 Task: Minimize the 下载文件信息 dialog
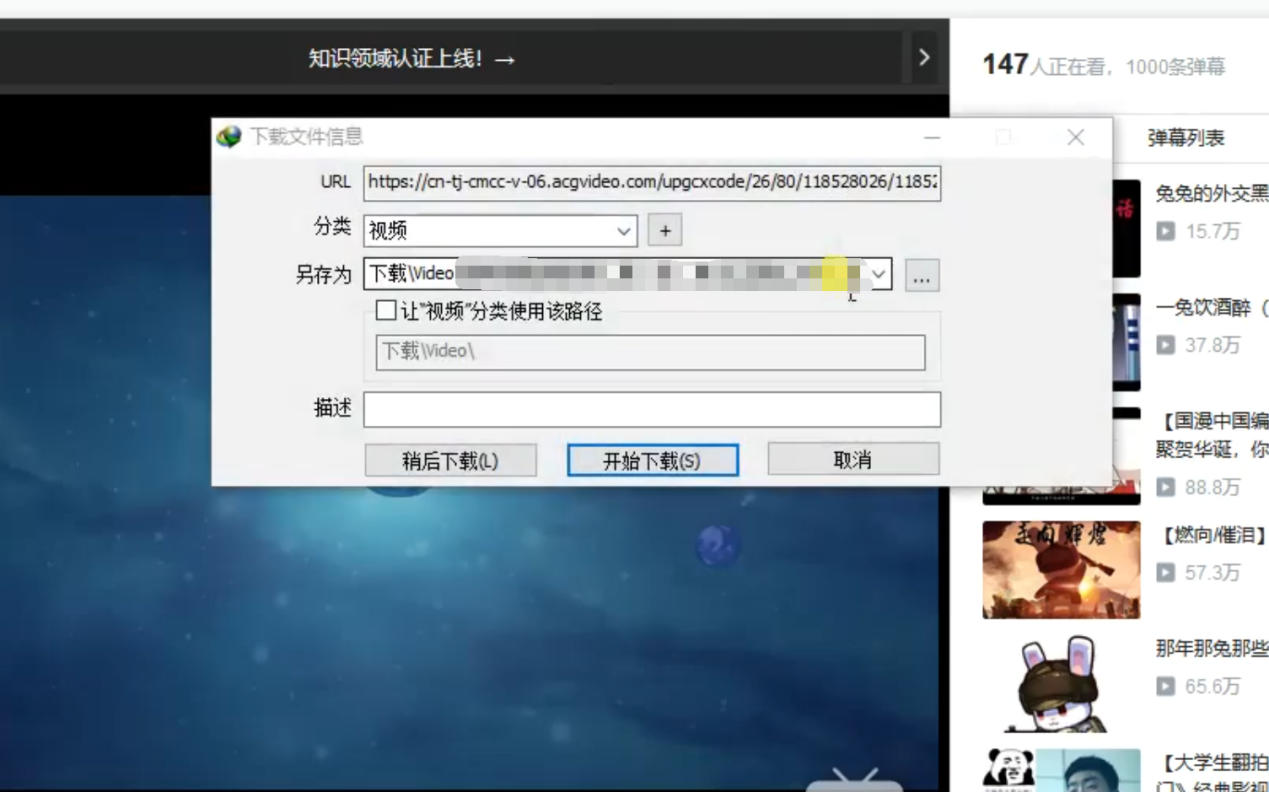click(932, 138)
